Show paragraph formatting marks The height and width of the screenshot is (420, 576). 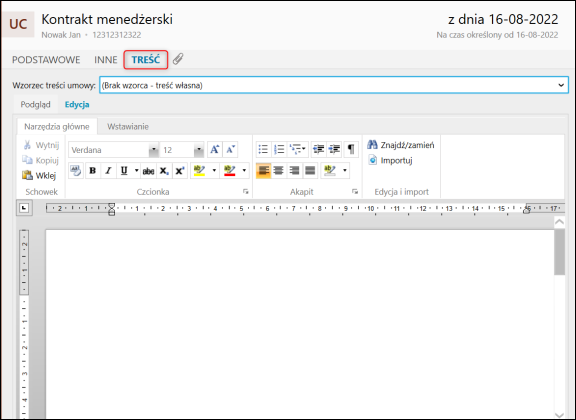(x=351, y=149)
